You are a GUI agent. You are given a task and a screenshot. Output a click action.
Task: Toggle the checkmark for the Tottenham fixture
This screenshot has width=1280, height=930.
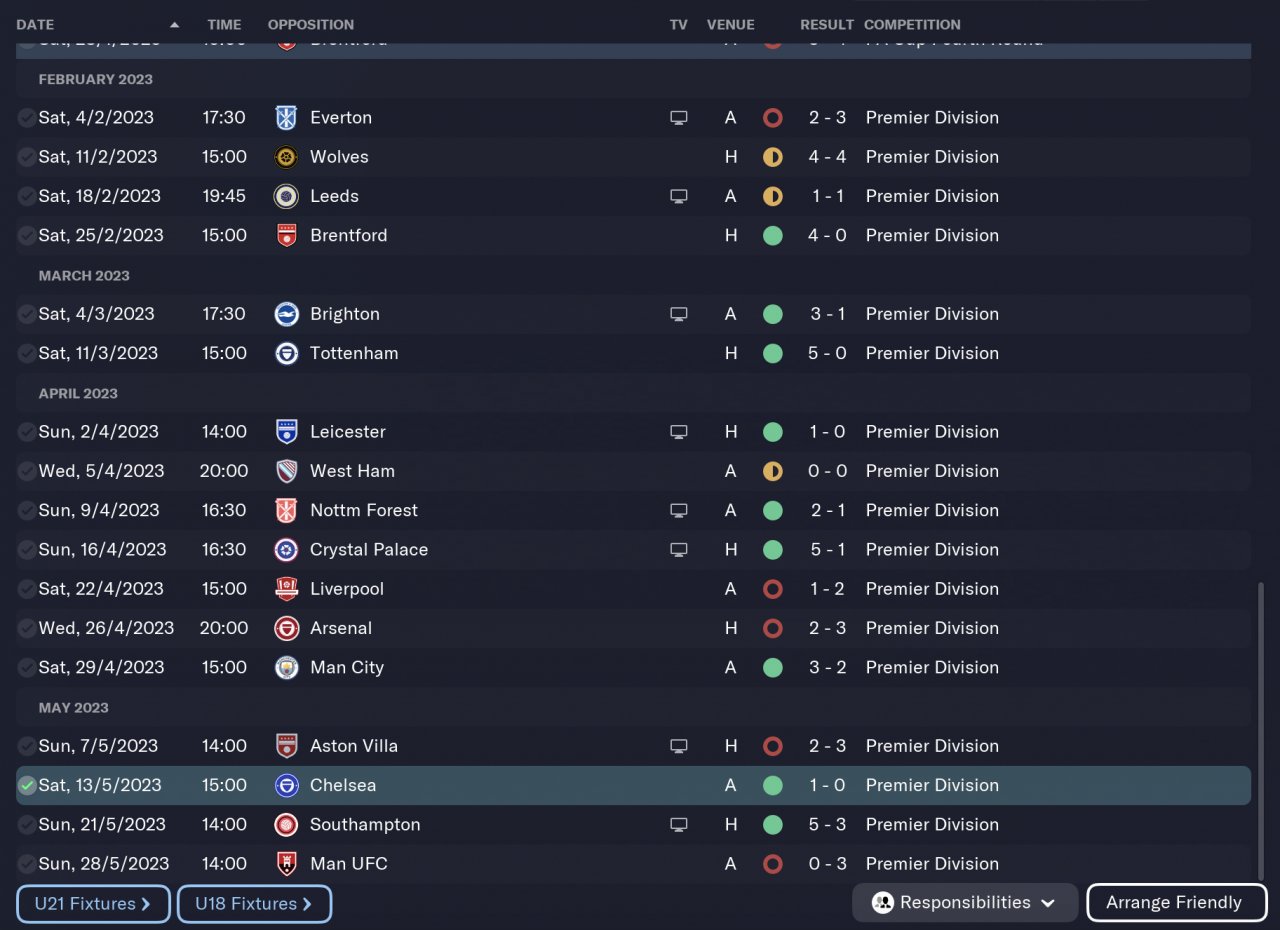pyautogui.click(x=27, y=353)
